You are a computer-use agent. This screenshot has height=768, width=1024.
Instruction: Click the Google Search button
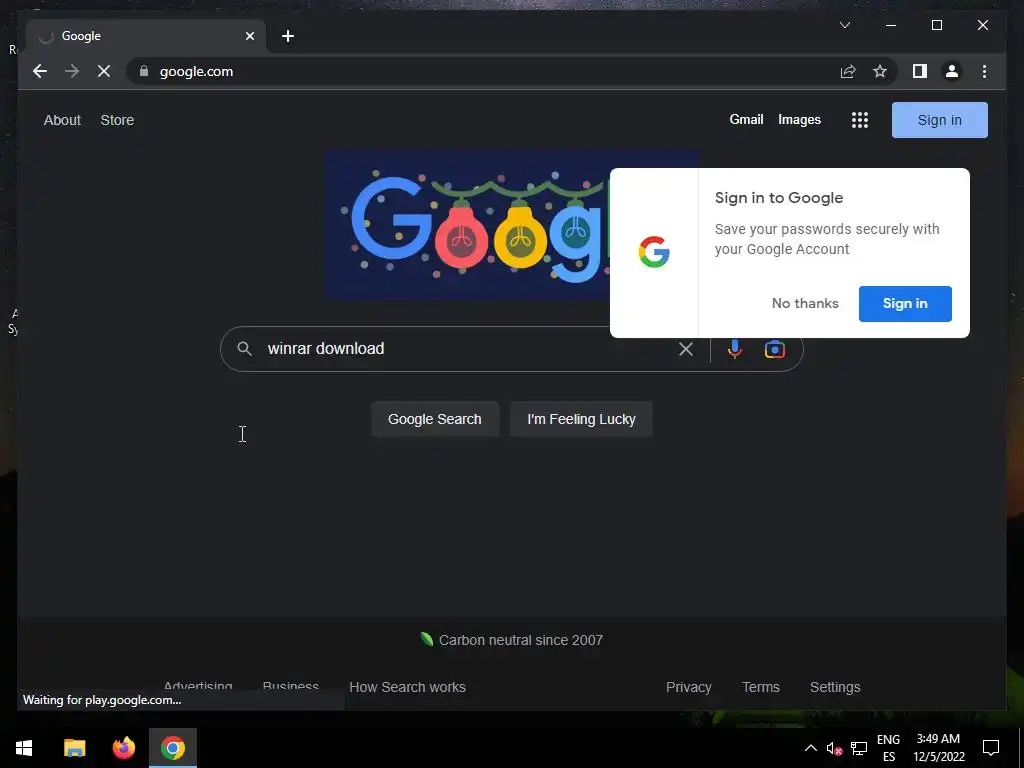click(435, 419)
